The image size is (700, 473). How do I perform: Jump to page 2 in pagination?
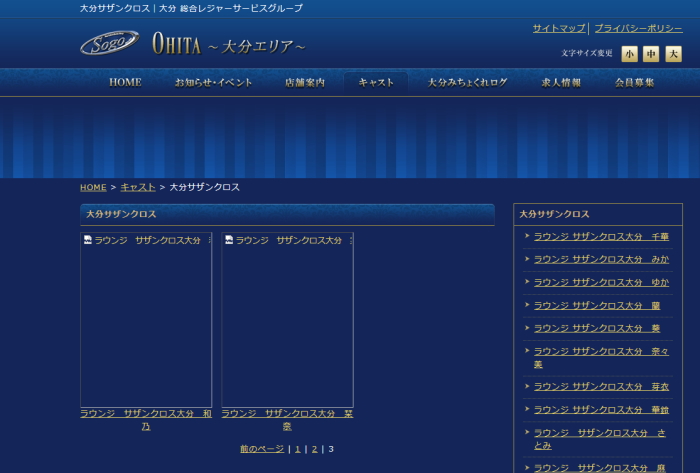pyautogui.click(x=314, y=449)
